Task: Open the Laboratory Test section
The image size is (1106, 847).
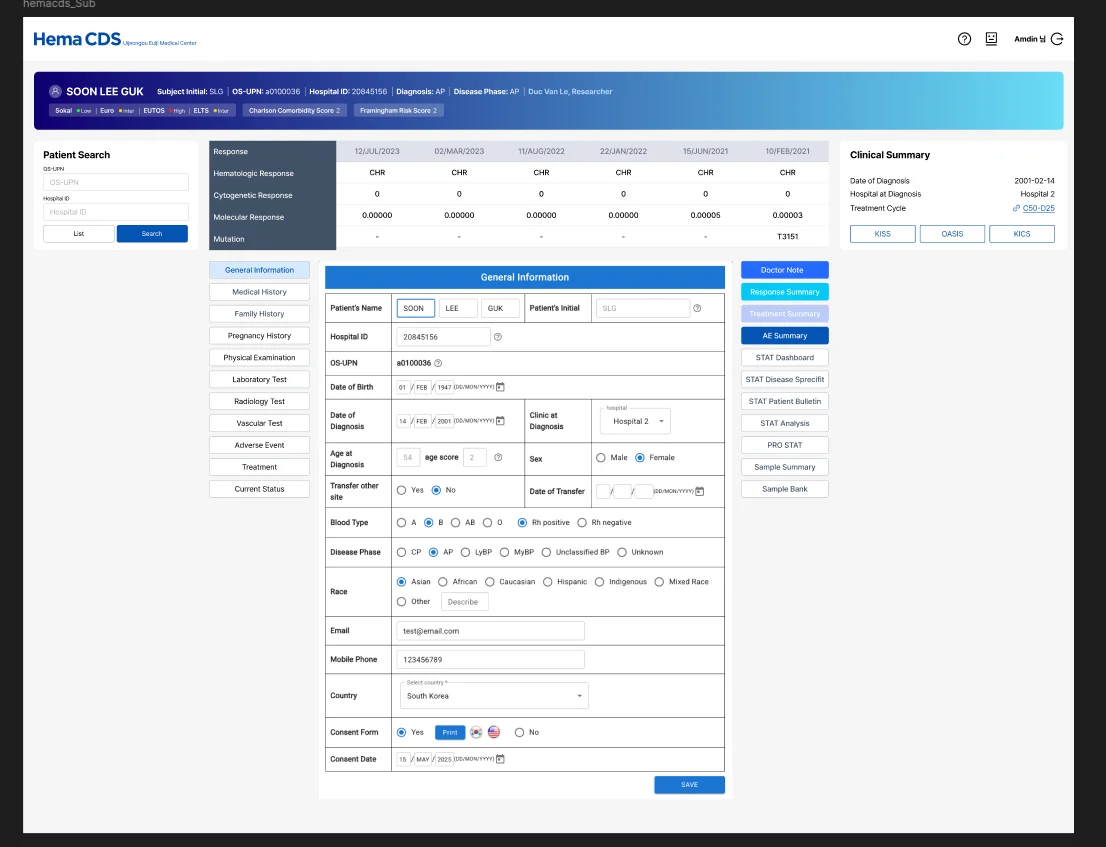Action: coord(259,380)
